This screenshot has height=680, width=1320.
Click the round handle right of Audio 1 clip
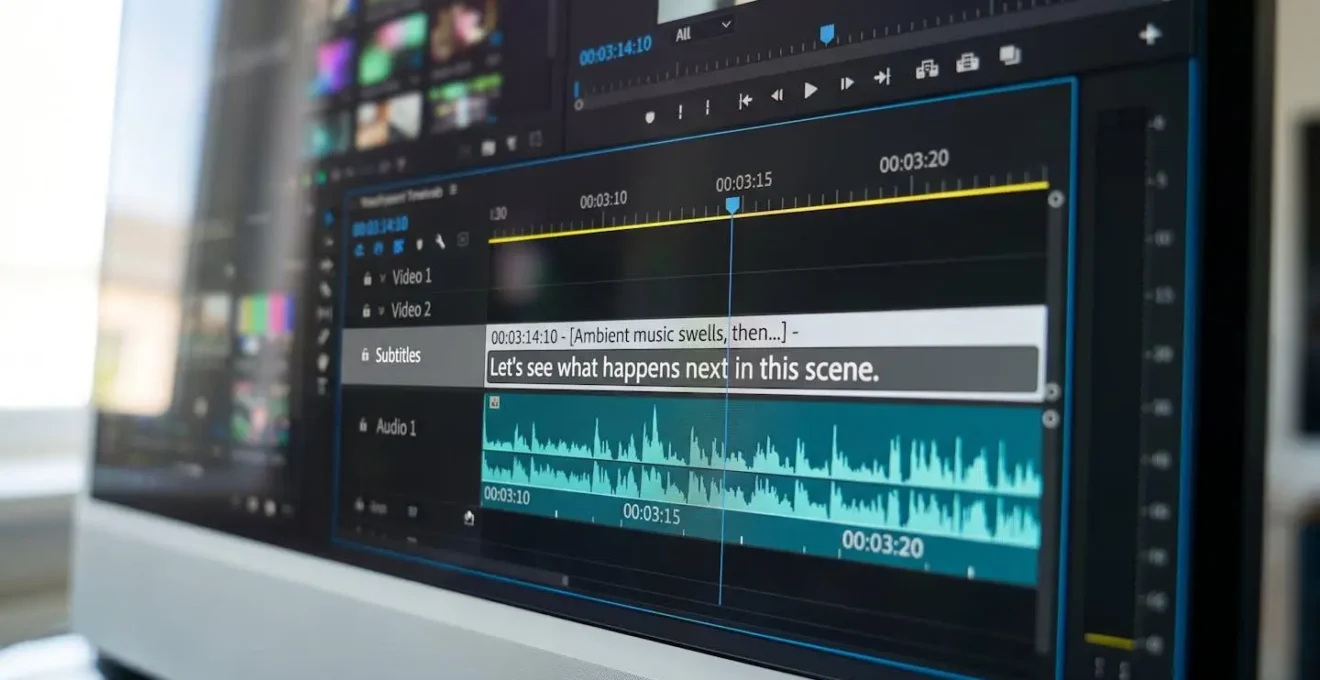click(1050, 420)
